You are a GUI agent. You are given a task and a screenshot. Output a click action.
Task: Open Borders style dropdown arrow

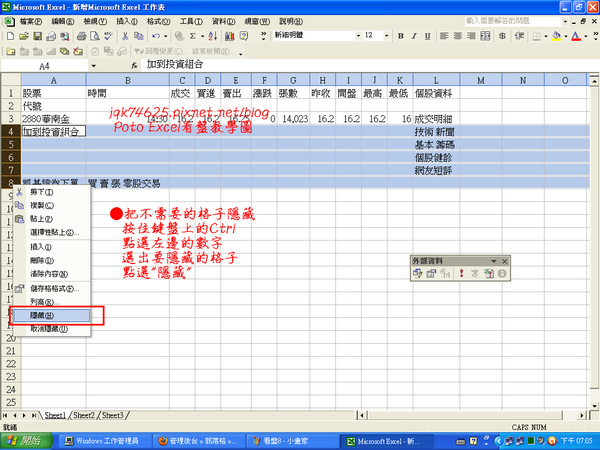pos(546,36)
